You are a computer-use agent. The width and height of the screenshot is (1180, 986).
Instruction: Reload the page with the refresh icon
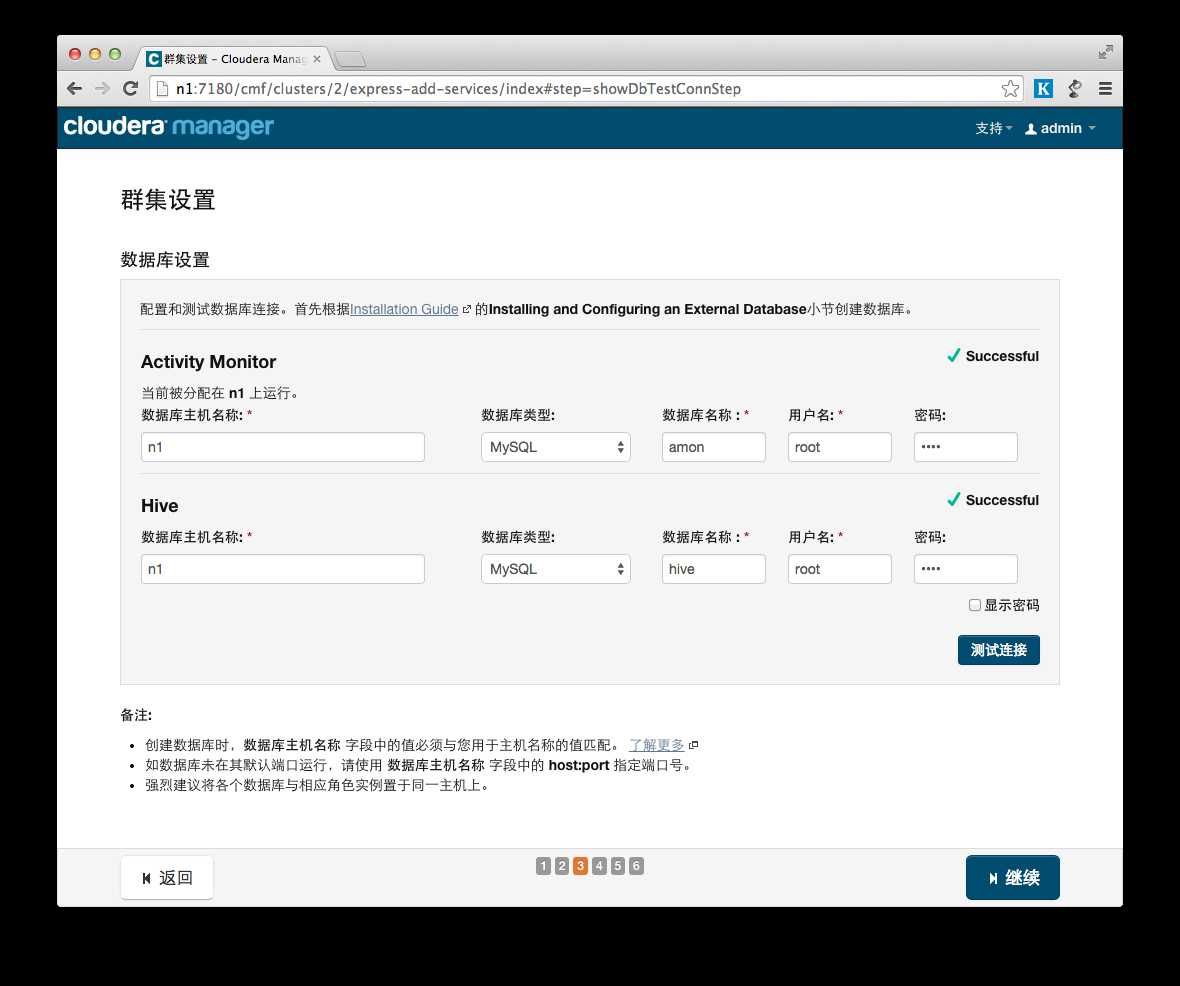point(130,89)
